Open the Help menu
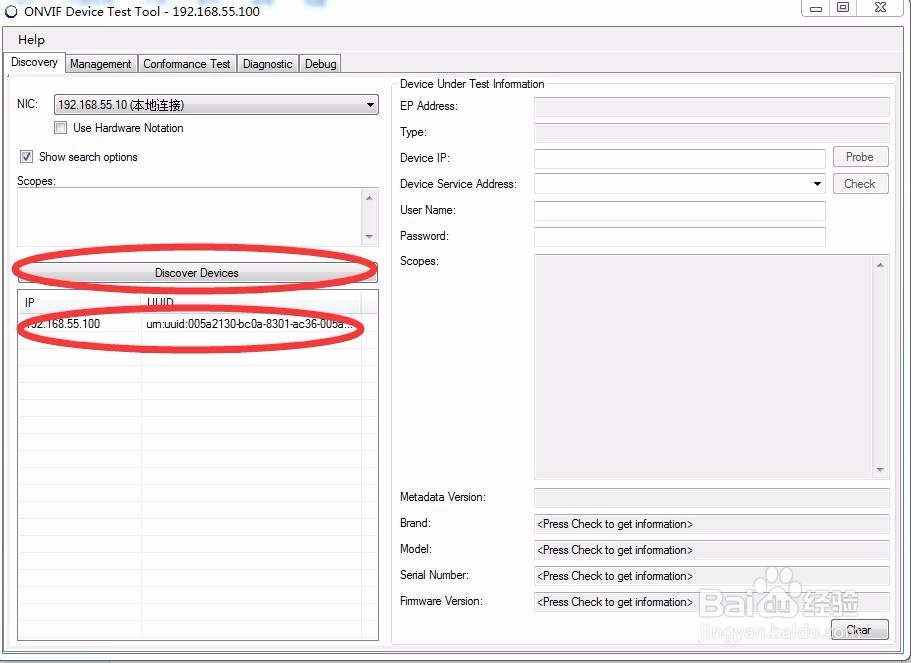This screenshot has height=663, width=911. click(31, 40)
